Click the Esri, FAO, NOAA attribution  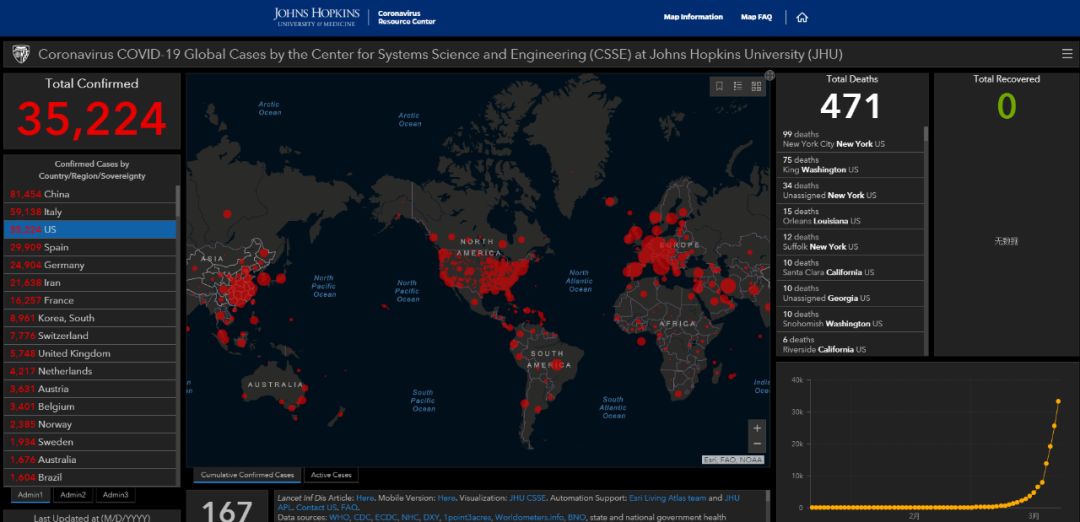pos(733,459)
